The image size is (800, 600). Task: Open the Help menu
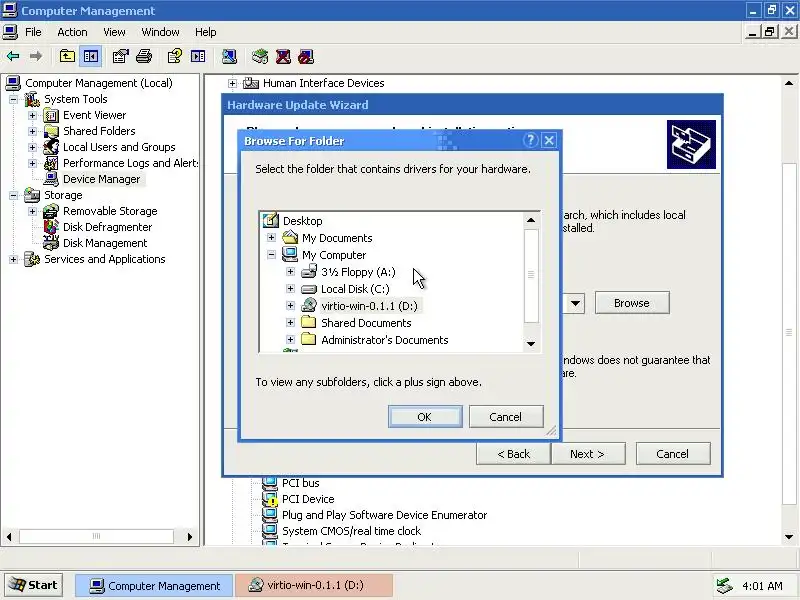click(206, 32)
